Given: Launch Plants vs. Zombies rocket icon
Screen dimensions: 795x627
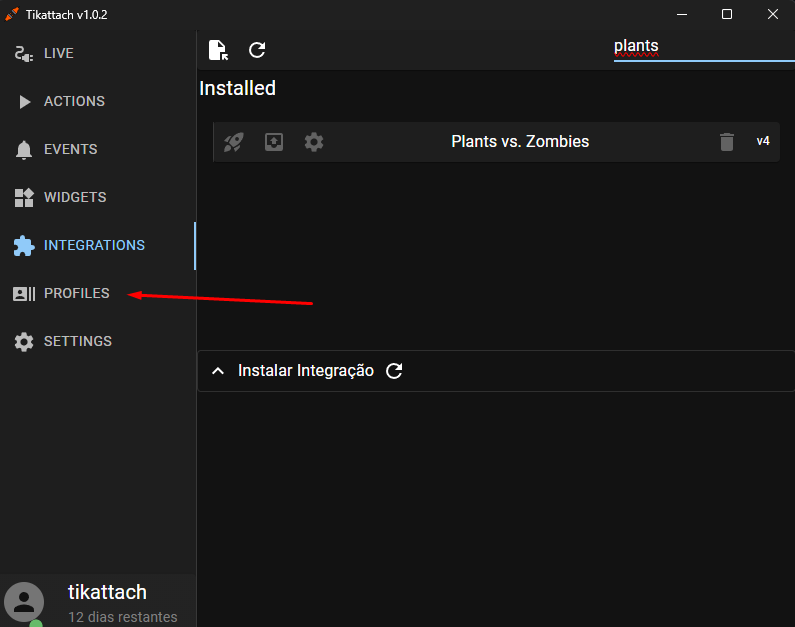Looking at the screenshot, I should point(234,142).
